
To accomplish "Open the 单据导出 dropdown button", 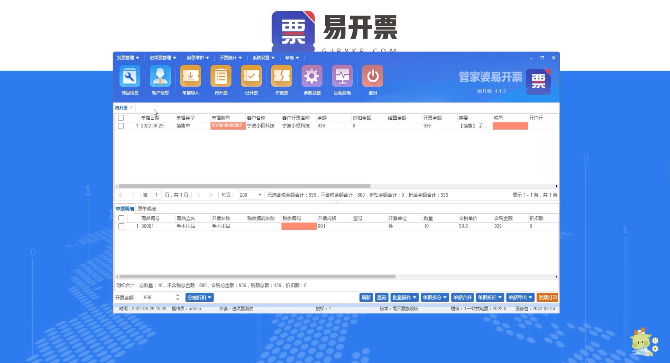I will point(520,297).
